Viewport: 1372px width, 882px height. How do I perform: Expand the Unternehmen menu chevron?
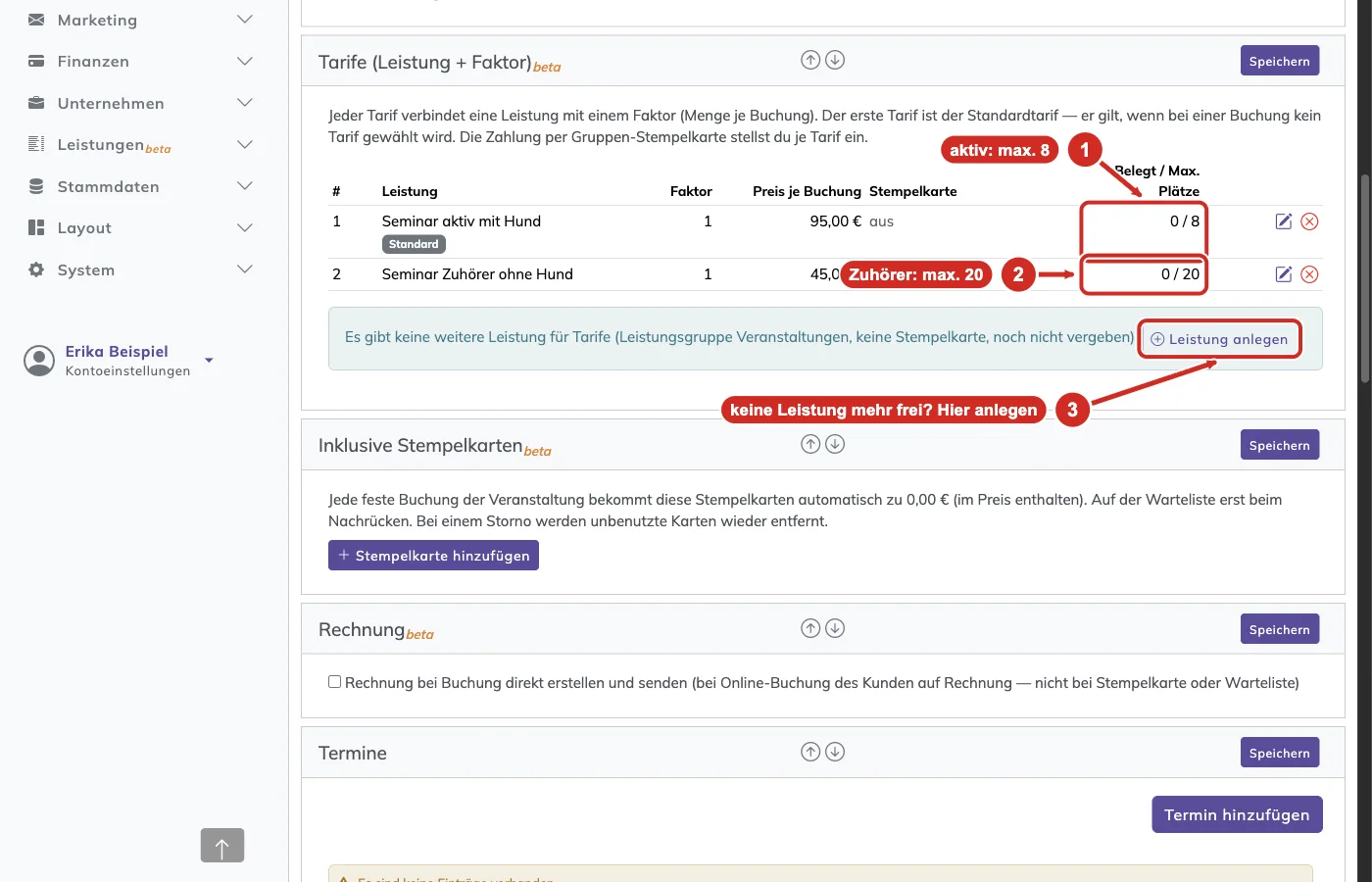[x=245, y=103]
